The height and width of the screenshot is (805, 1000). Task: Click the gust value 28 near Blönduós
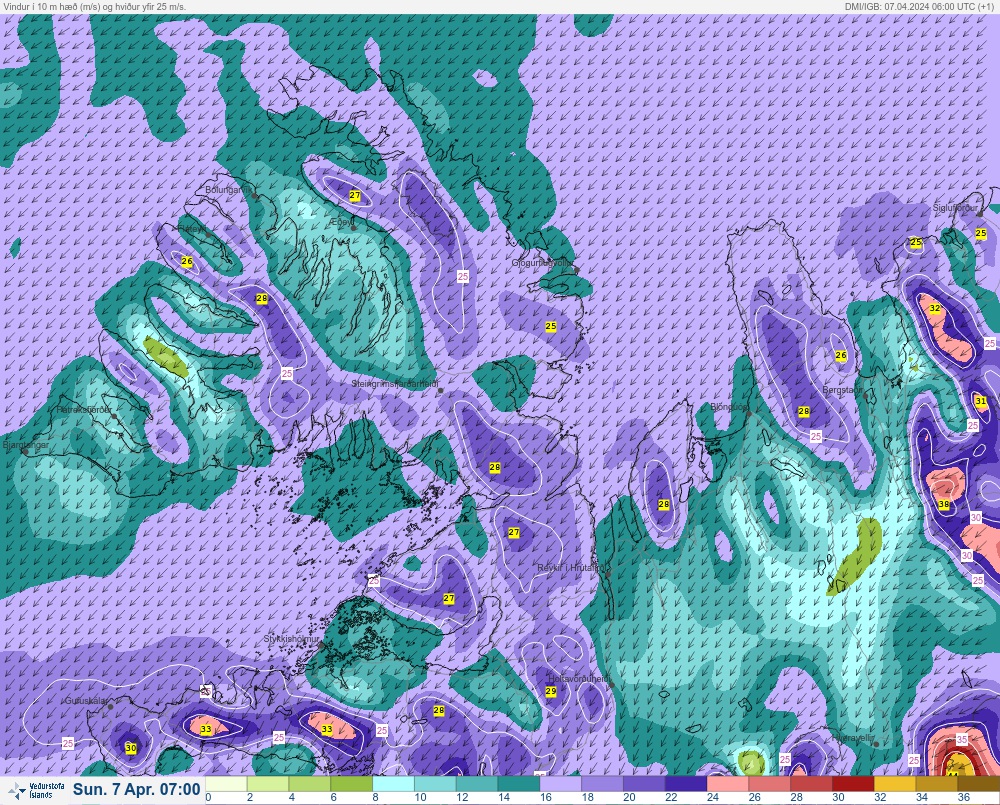tap(804, 411)
